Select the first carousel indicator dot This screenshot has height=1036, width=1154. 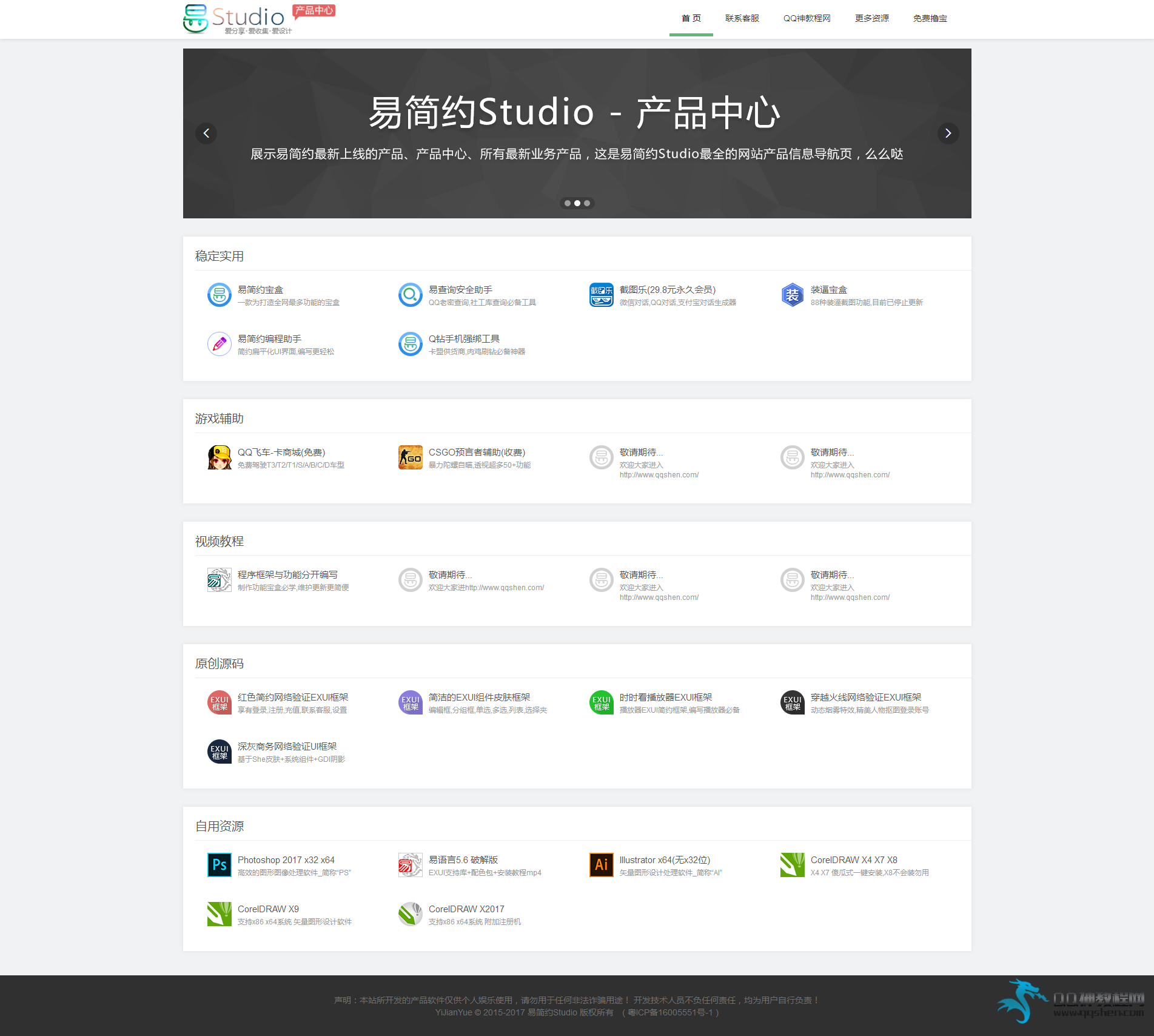tap(568, 203)
